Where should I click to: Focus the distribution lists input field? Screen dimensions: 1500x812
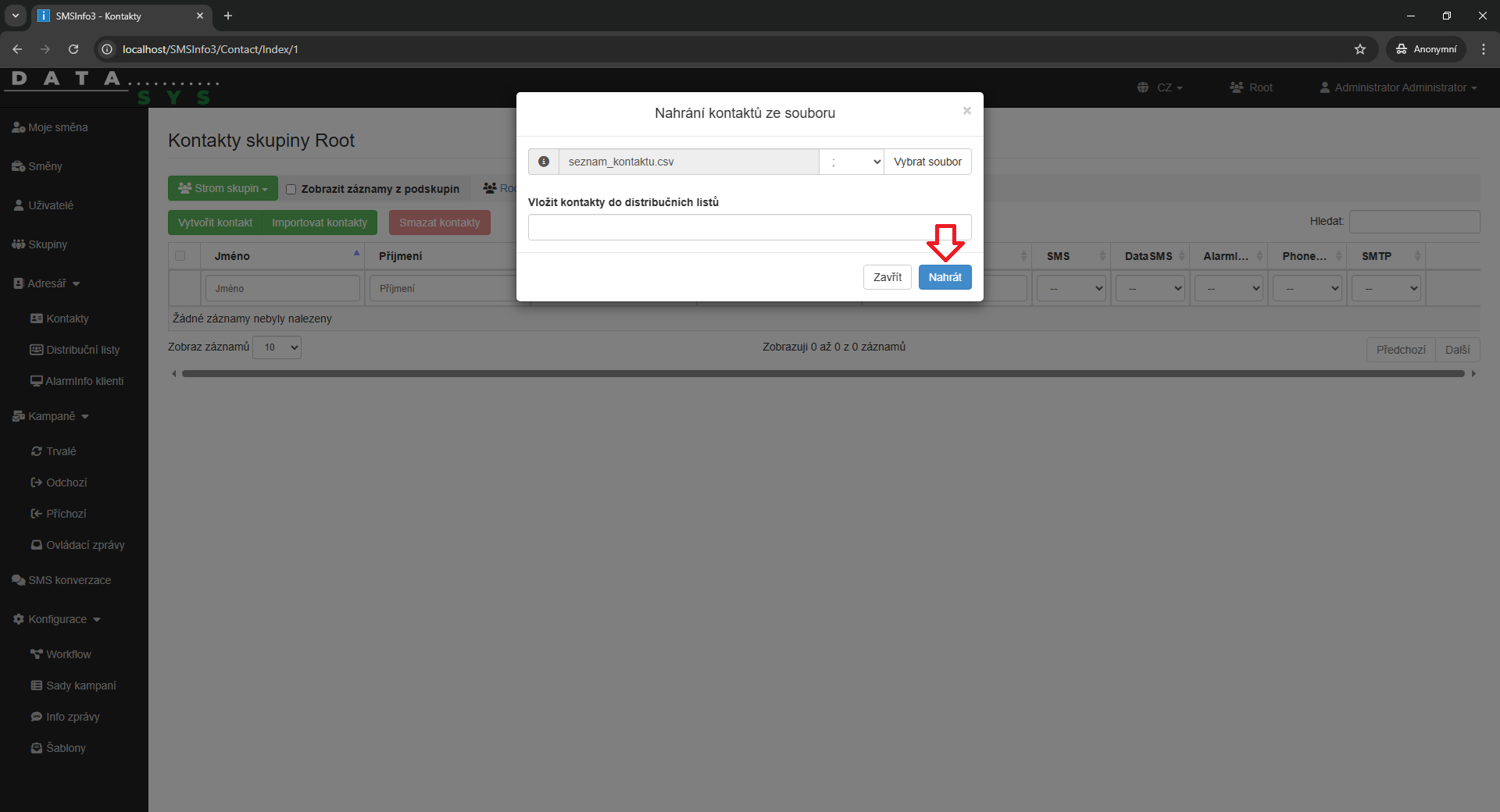tap(749, 227)
